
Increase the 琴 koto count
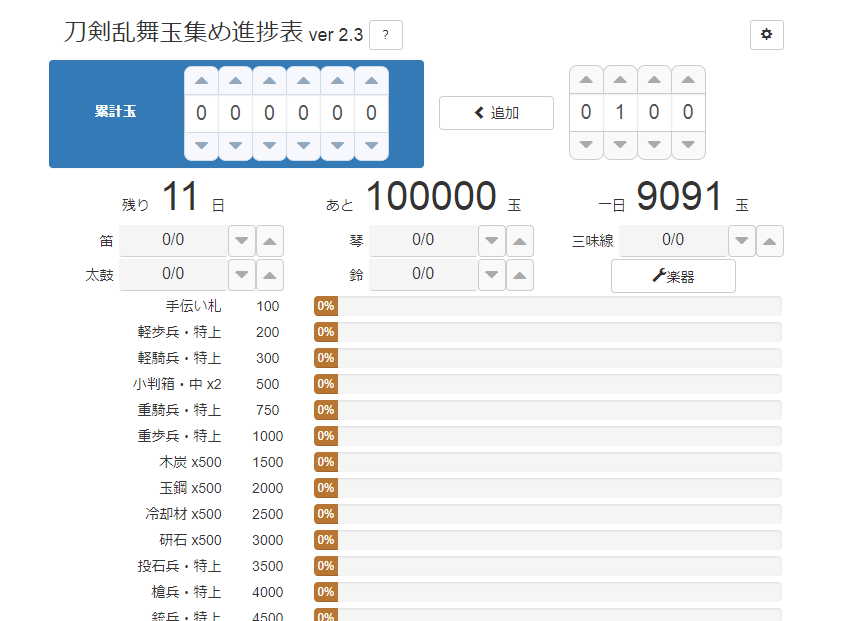pyautogui.click(x=519, y=241)
